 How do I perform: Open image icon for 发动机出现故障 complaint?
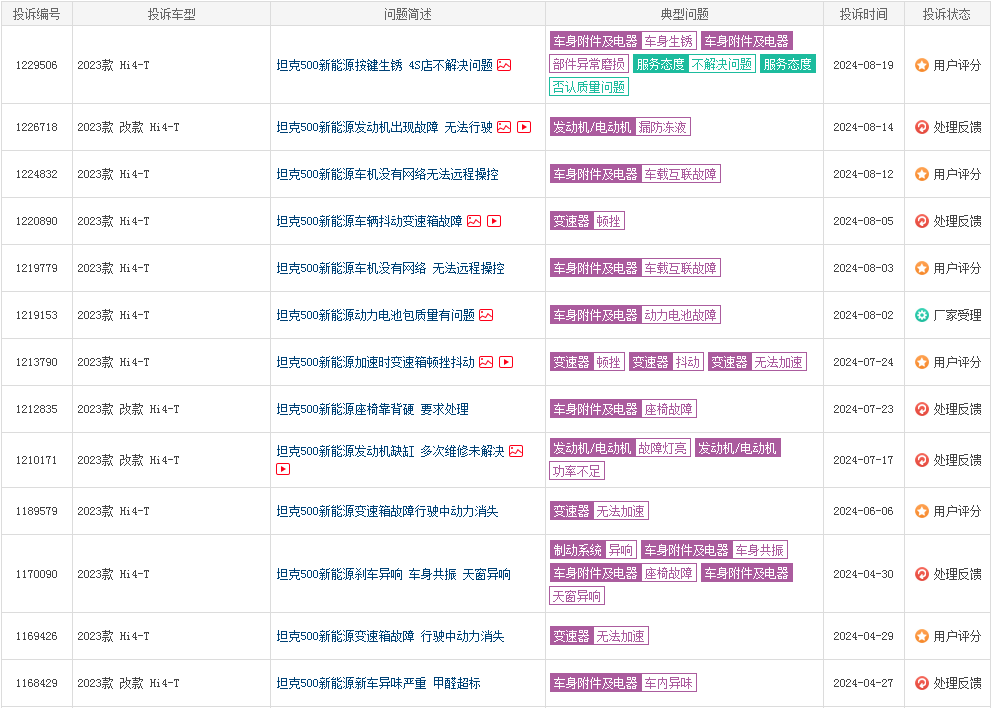[x=504, y=127]
